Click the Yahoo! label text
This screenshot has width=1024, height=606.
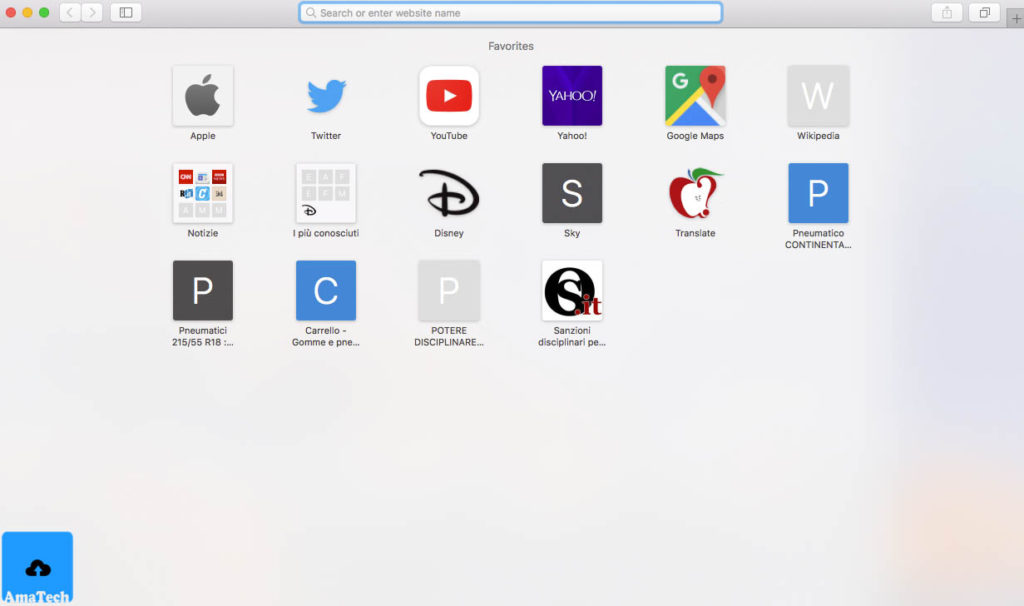(572, 136)
